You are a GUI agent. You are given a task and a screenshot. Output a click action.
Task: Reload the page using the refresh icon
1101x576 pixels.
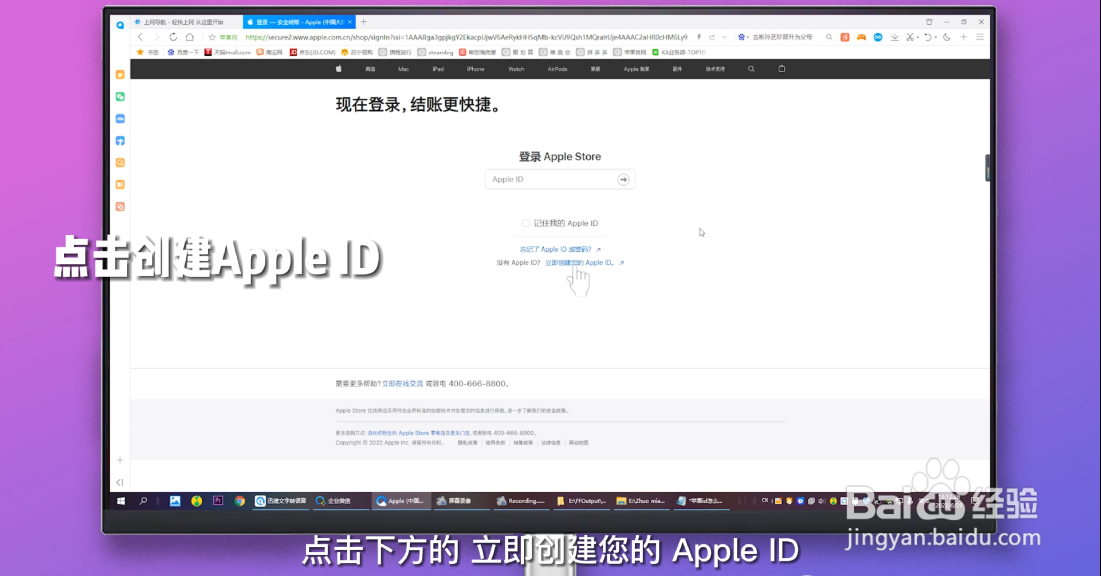[x=174, y=37]
